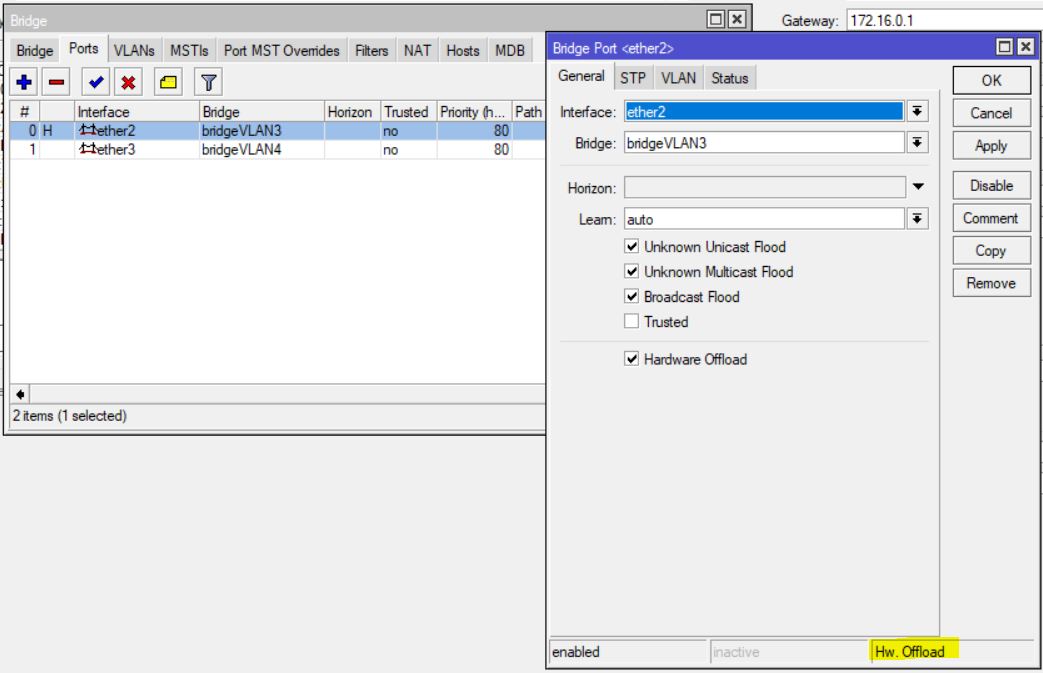
Task: Toggle Unknown Multicast Flood checkbox
Action: tap(632, 271)
